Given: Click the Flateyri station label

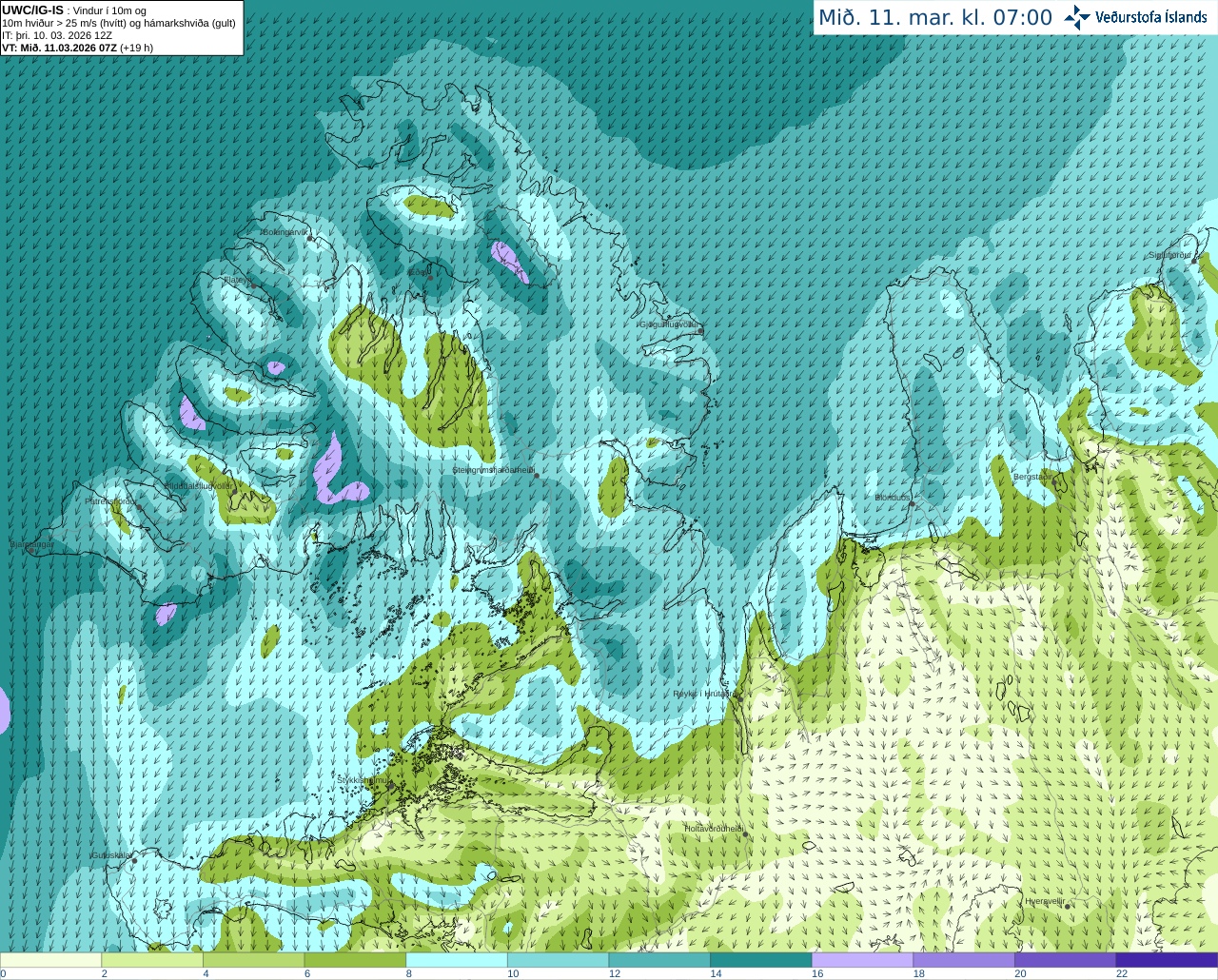Looking at the screenshot, I should (237, 280).
